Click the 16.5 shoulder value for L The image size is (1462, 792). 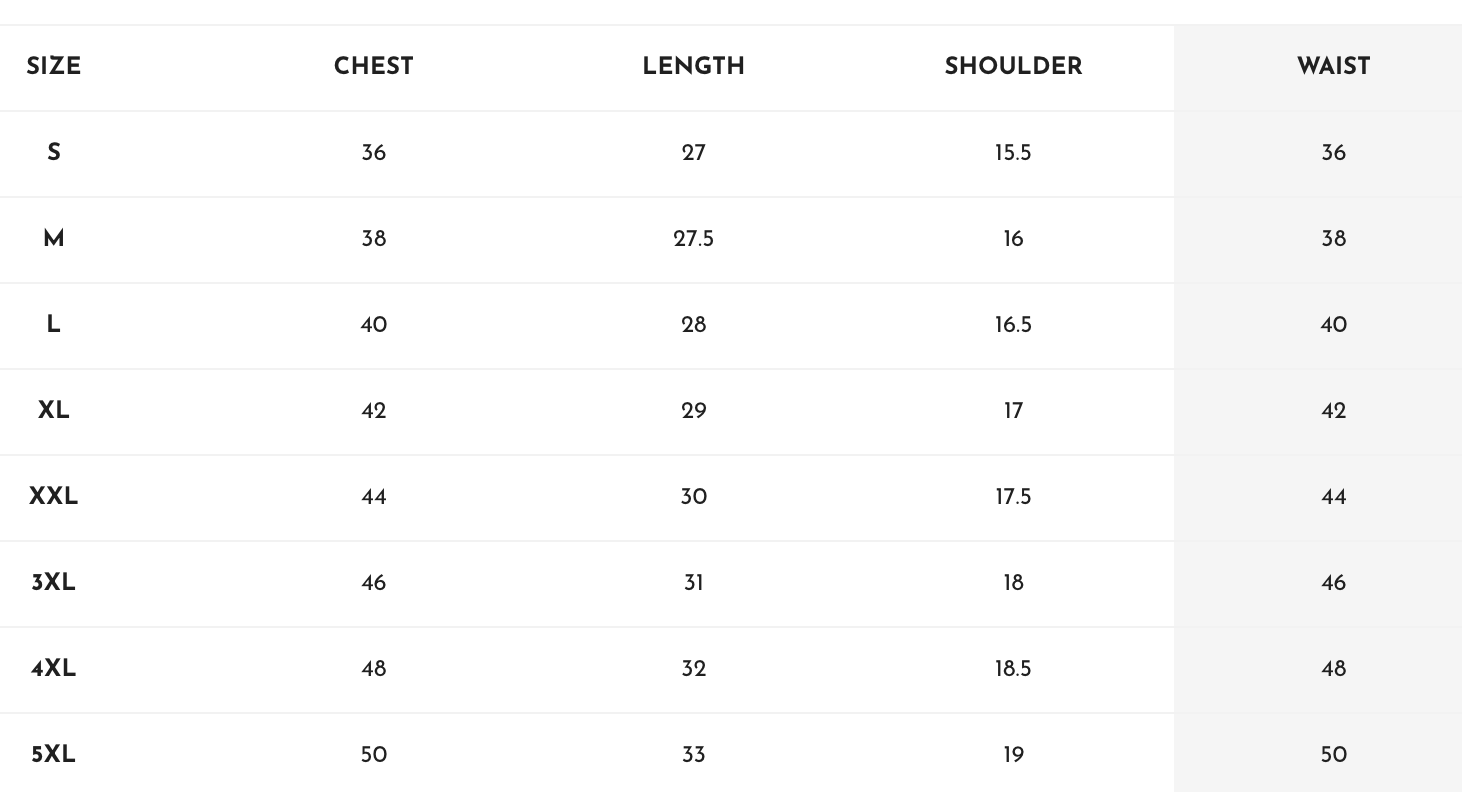coord(1013,325)
